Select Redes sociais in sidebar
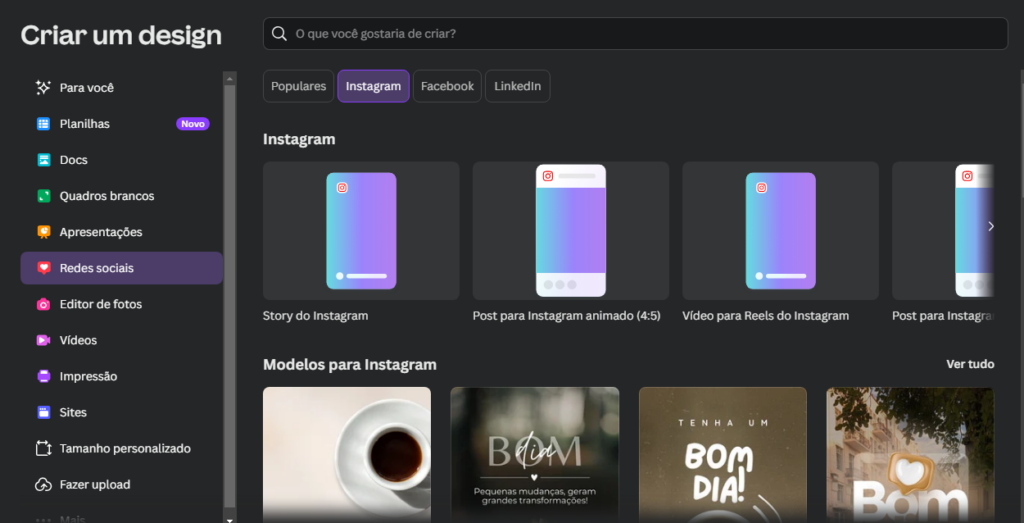 [x=121, y=268]
